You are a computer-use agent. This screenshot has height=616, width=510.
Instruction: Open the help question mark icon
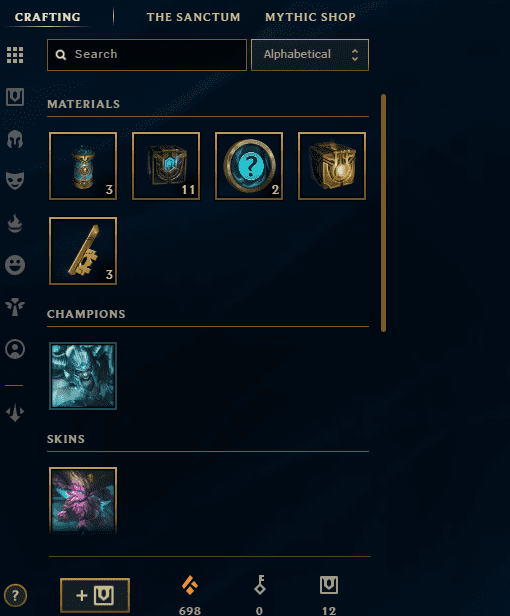[x=15, y=596]
